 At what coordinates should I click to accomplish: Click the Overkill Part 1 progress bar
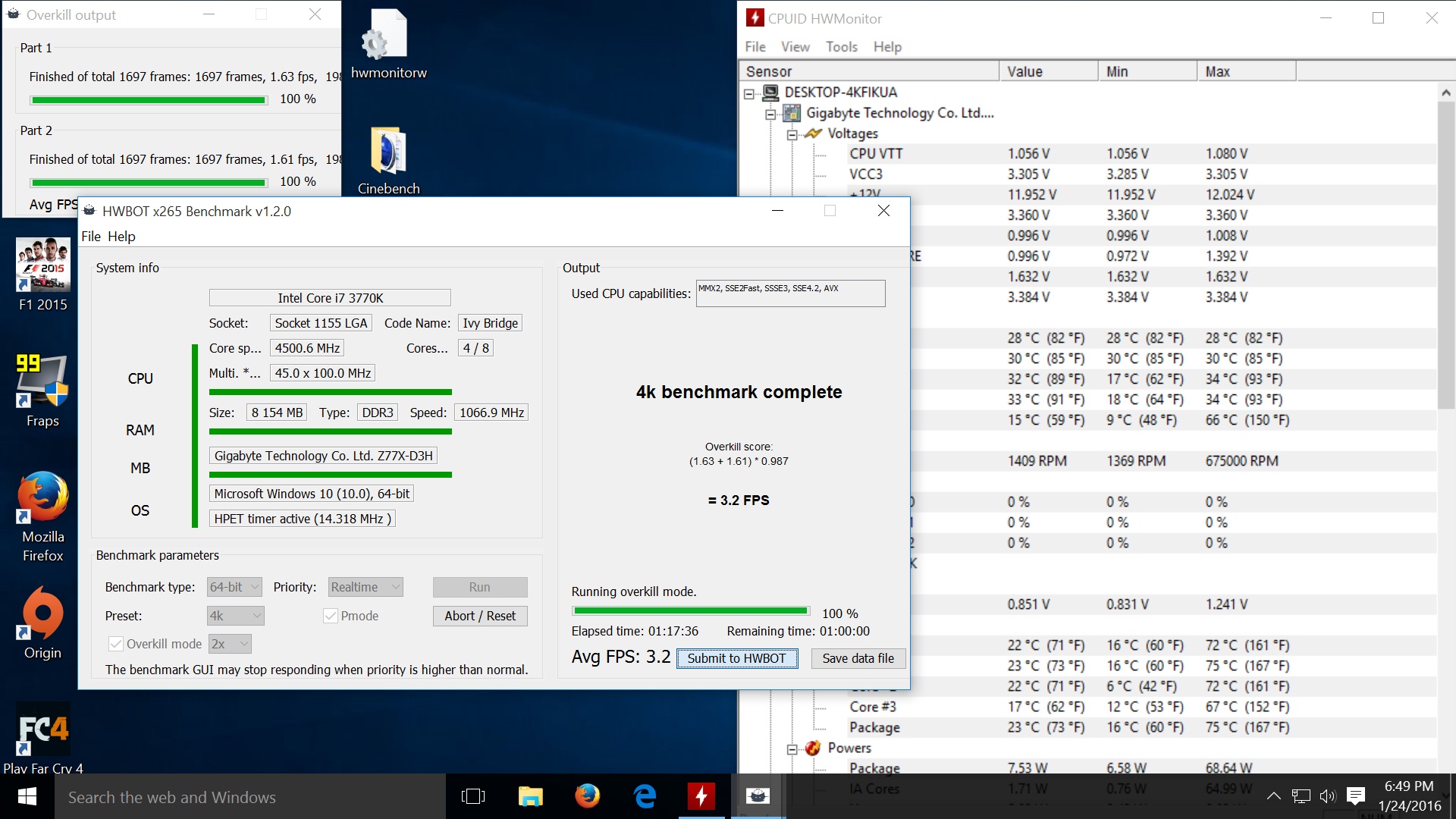pos(149,99)
